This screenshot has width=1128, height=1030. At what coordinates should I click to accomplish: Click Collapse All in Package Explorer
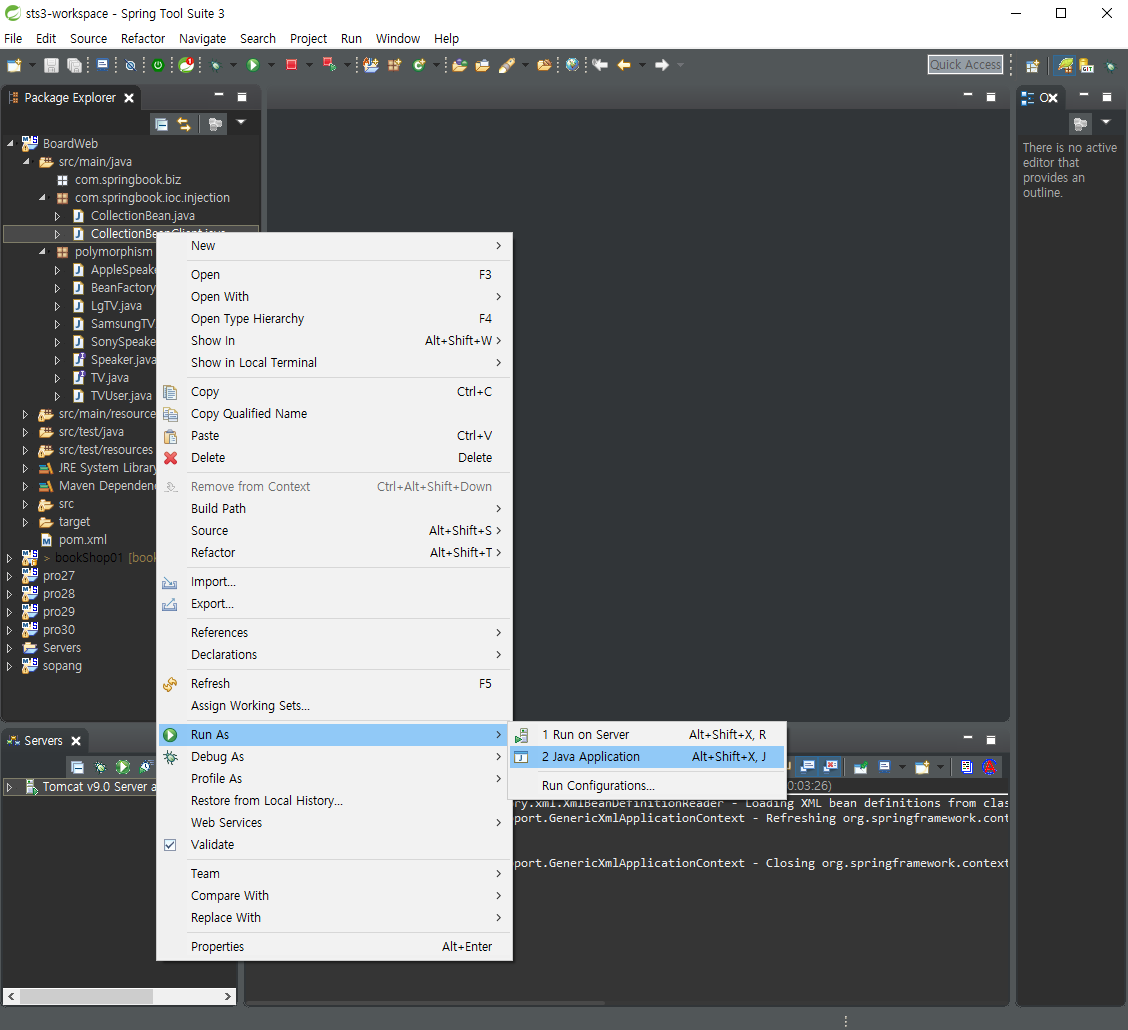click(x=162, y=124)
